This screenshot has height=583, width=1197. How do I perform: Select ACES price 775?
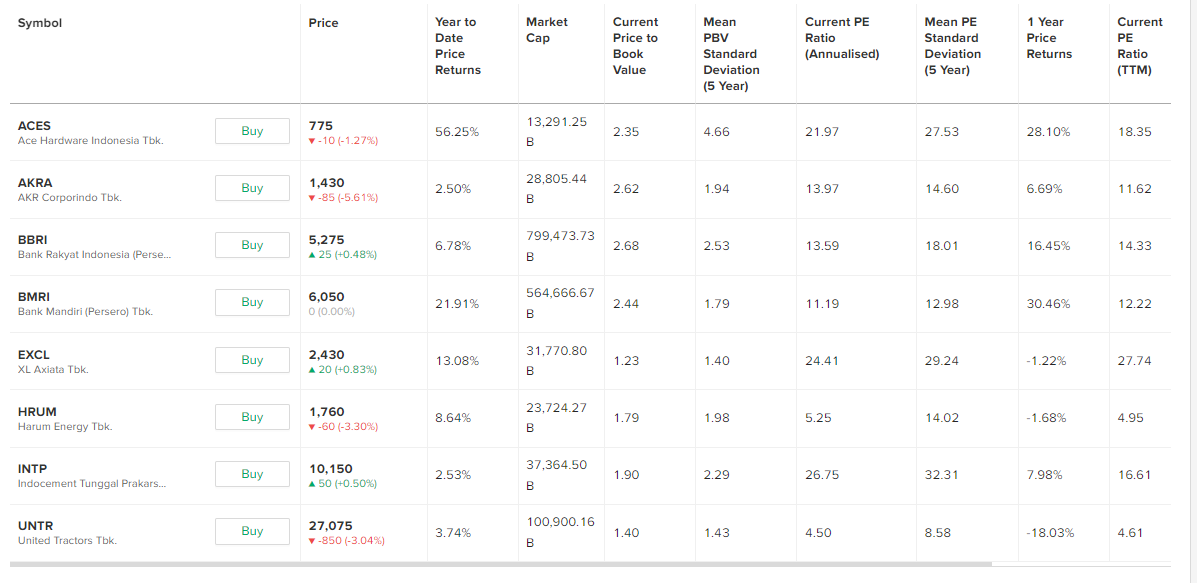point(320,125)
